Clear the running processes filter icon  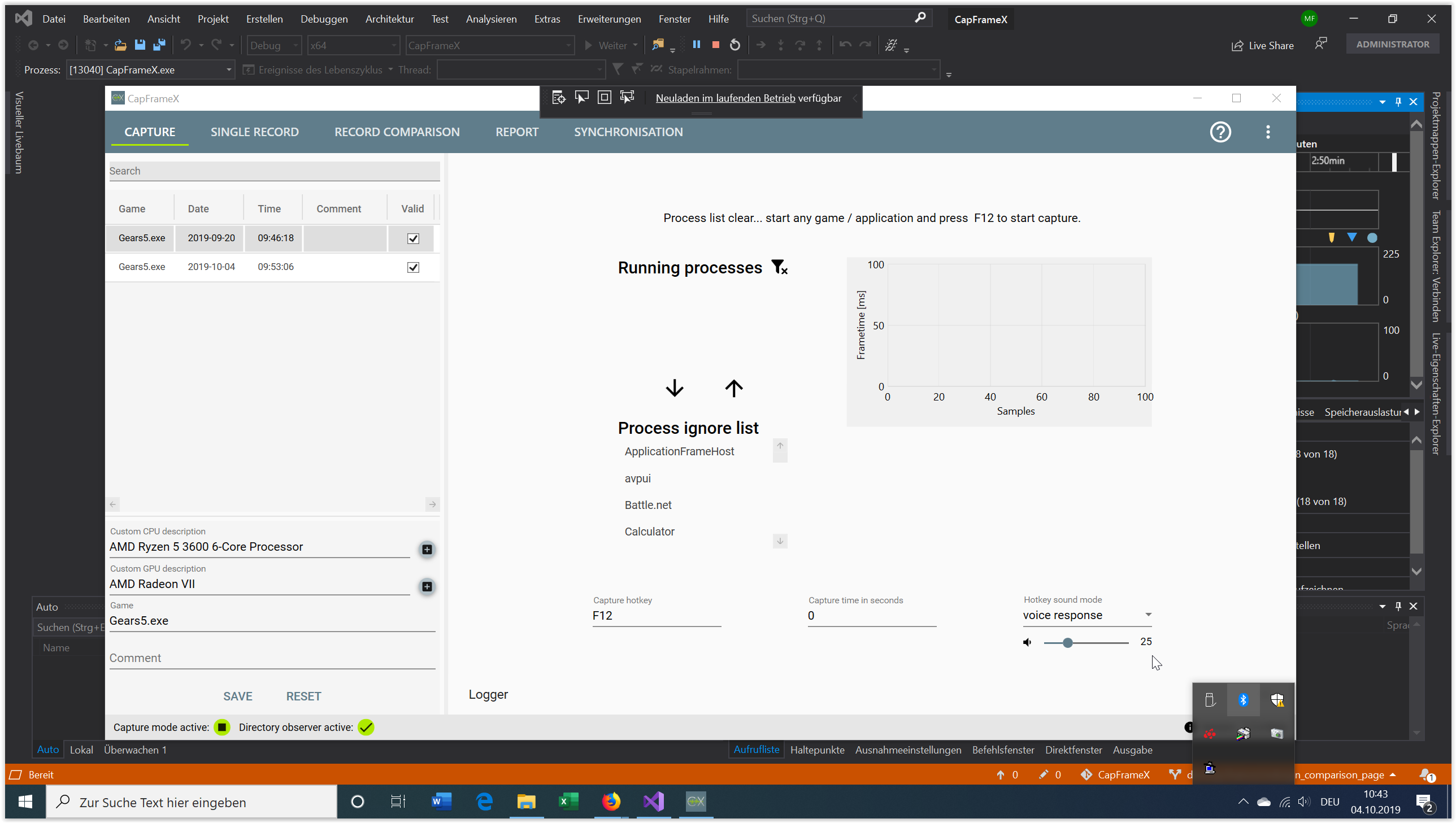(x=780, y=267)
